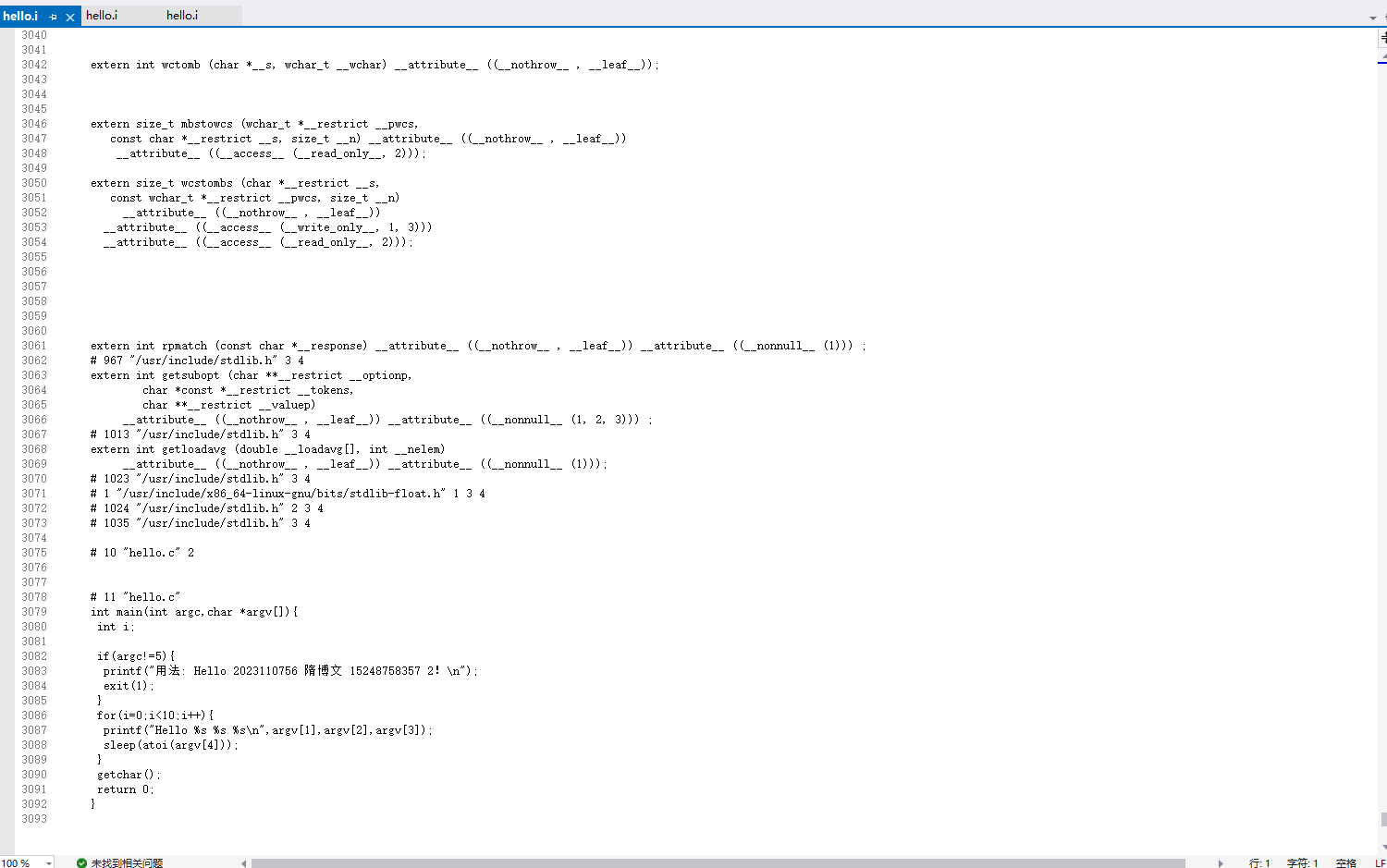Image resolution: width=1387 pixels, height=868 pixels.
Task: Click the 行: 1 line indicator
Action: pyautogui.click(x=1259, y=863)
